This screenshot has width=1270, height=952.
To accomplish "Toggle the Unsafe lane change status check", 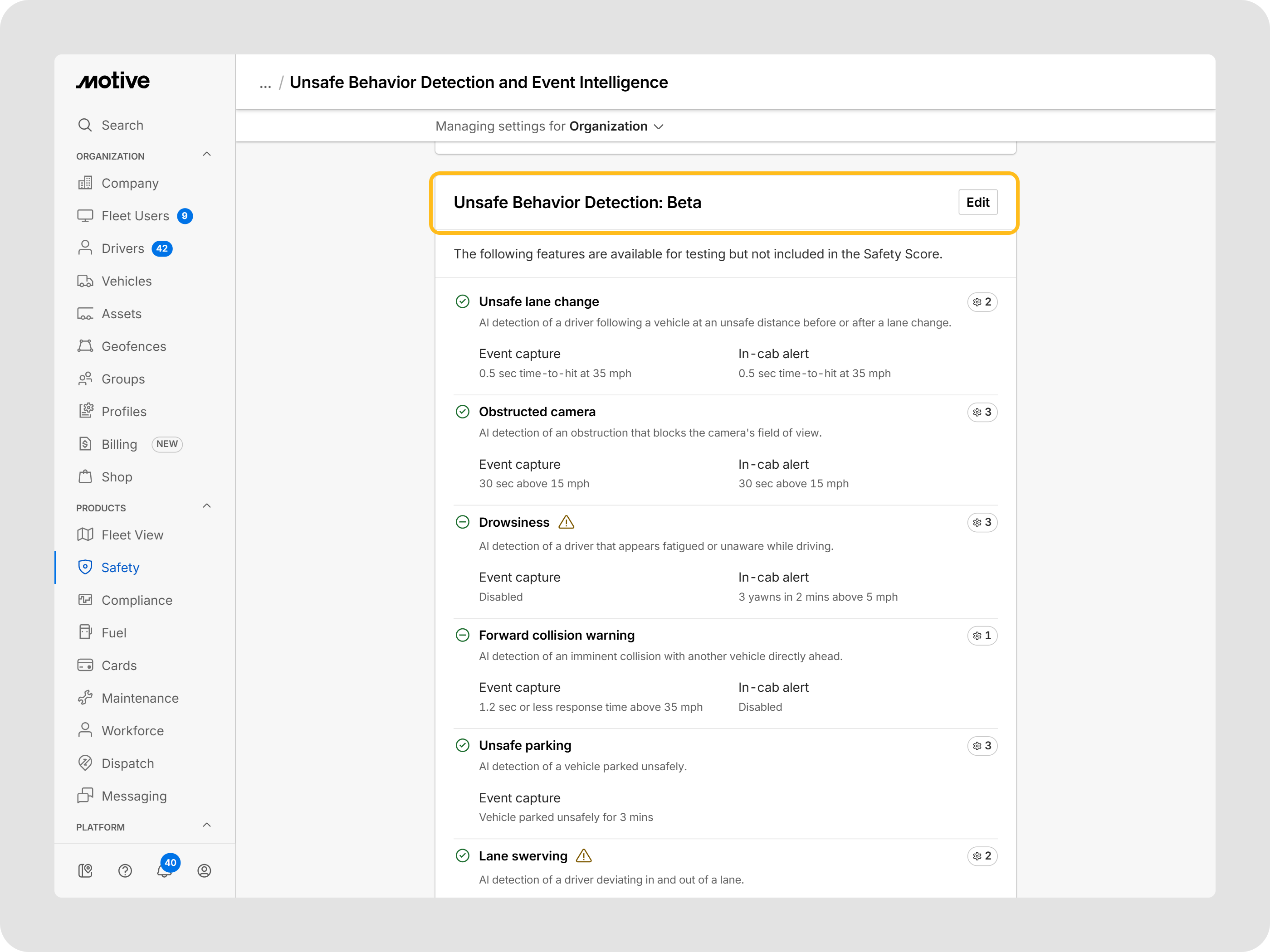I will pyautogui.click(x=462, y=301).
